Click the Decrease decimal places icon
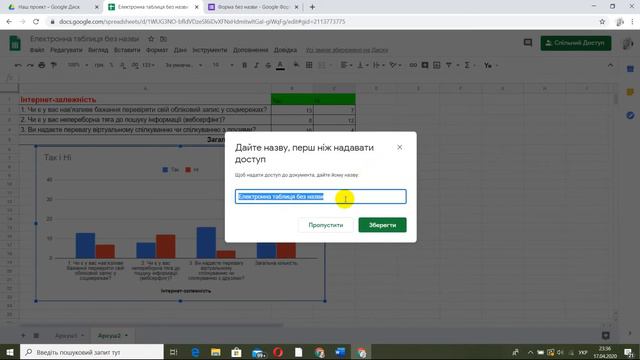 point(123,65)
